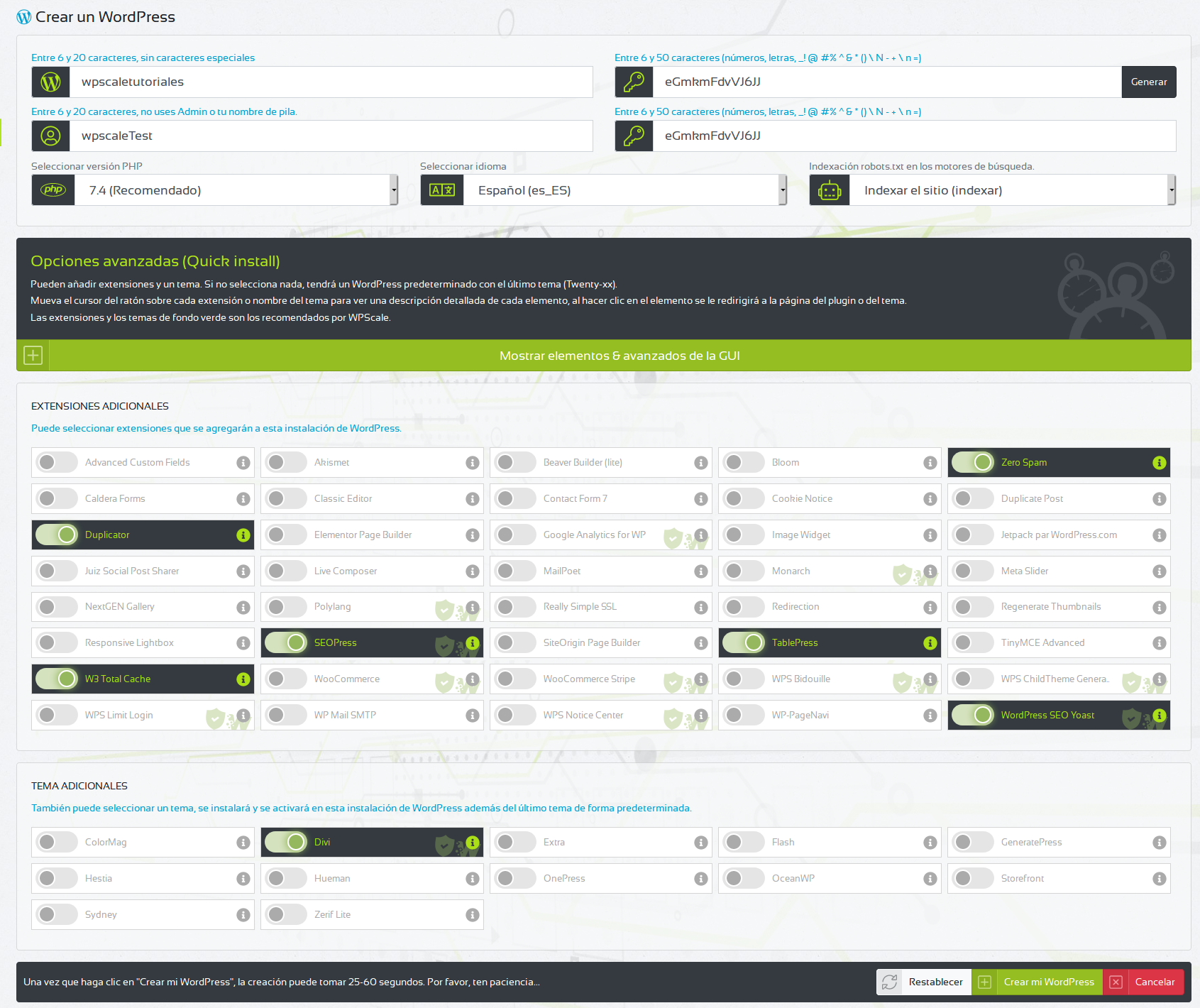
Task: Open info icon for Hueman theme
Action: tap(473, 879)
